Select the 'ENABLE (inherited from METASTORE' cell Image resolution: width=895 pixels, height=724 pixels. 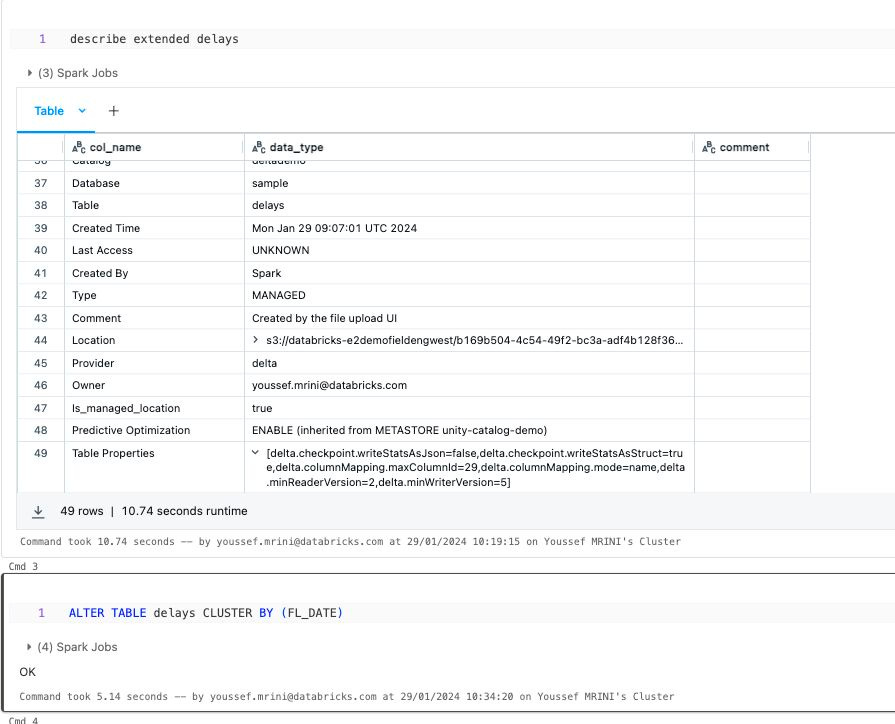click(469, 430)
